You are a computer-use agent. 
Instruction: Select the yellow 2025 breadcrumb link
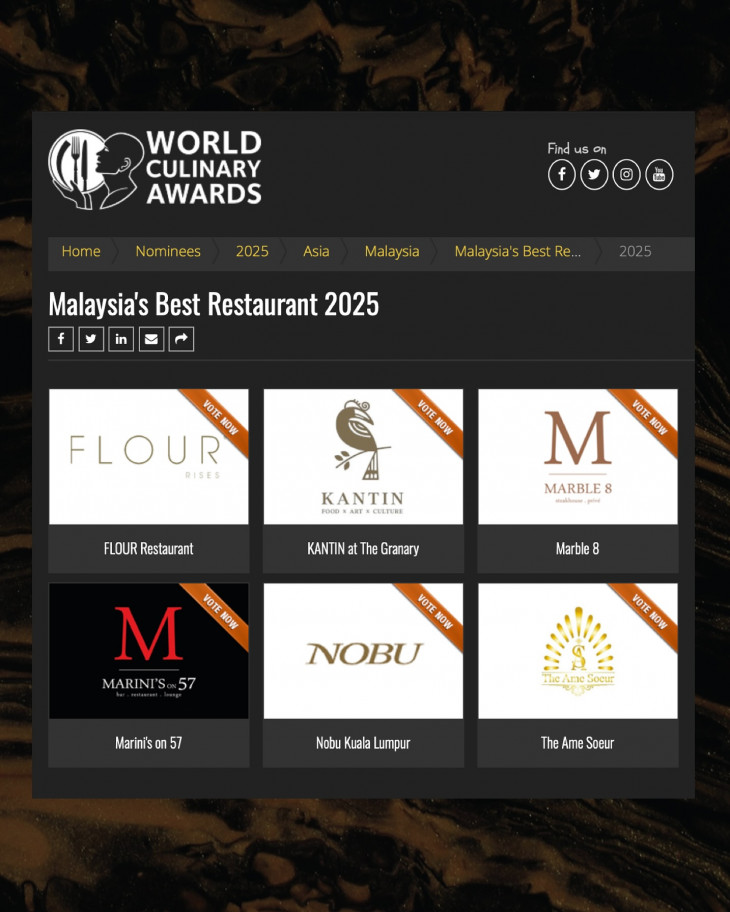pyautogui.click(x=252, y=251)
